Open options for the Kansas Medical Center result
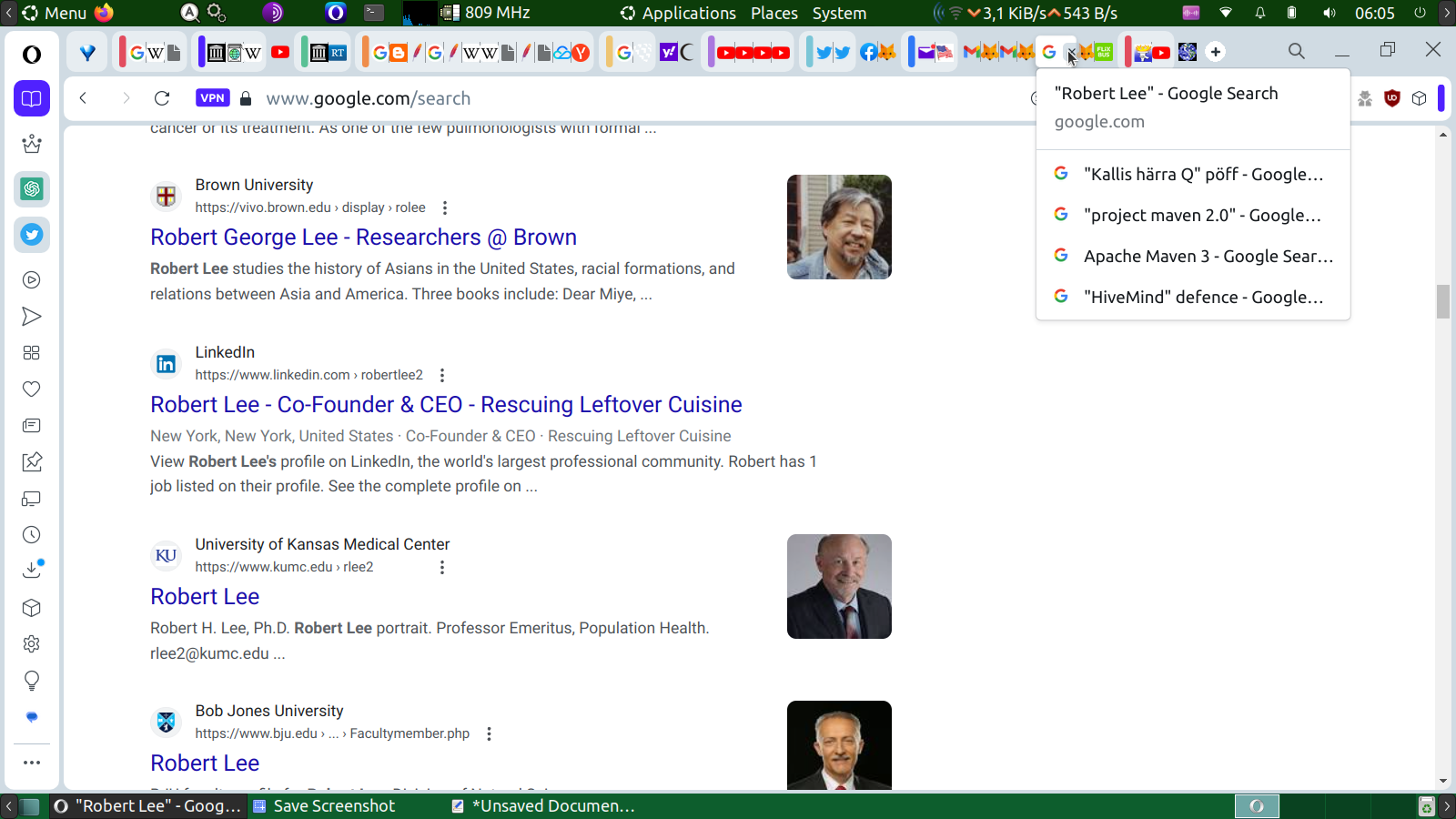This screenshot has width=1456, height=819. (442, 567)
